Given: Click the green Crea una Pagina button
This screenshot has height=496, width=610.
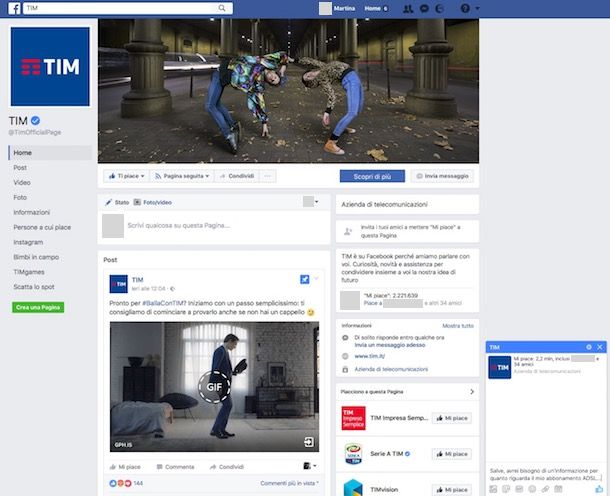Looking at the screenshot, I should tap(38, 307).
